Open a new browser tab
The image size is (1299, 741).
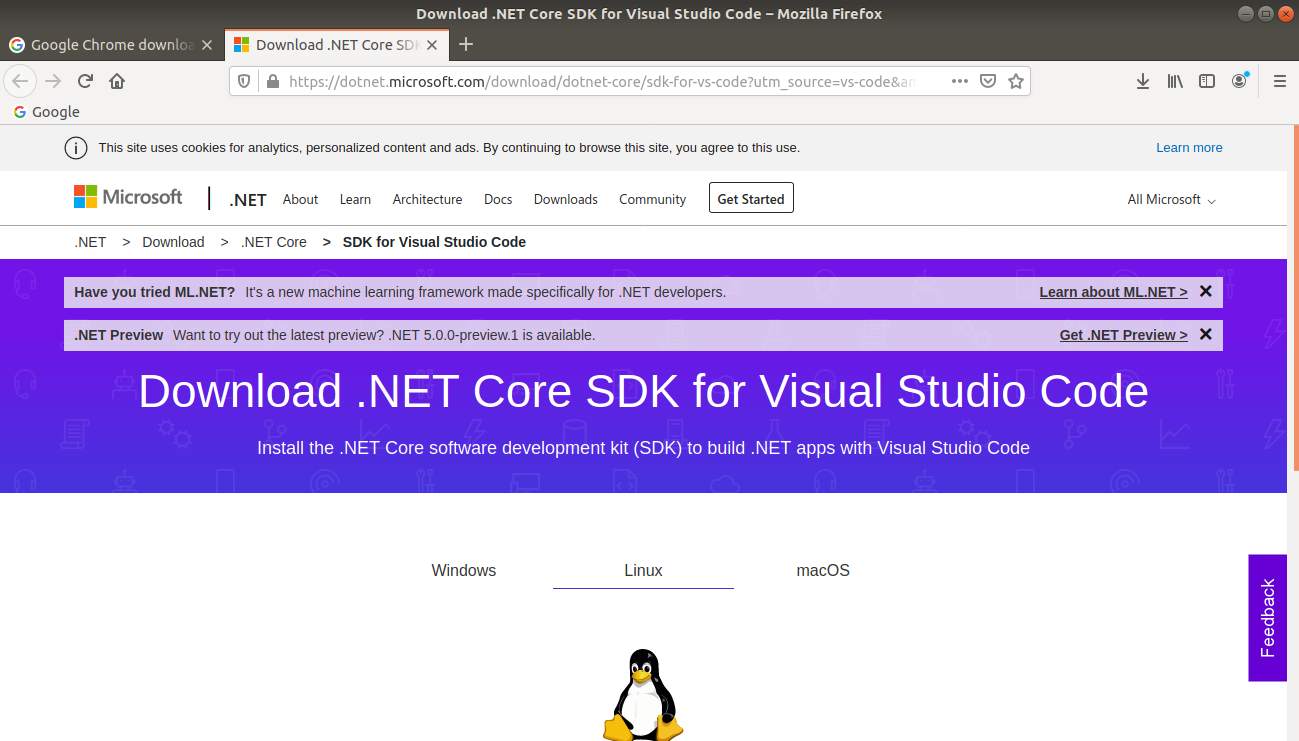pyautogui.click(x=465, y=44)
